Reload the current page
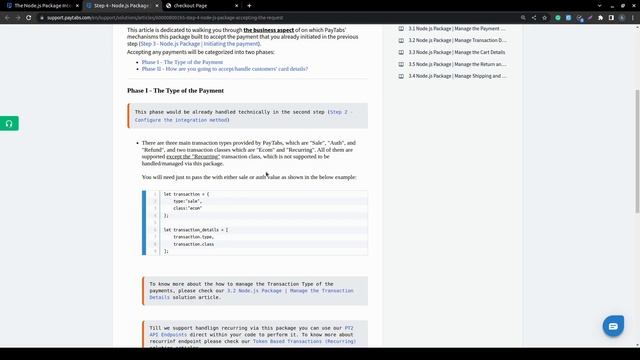The image size is (640, 360). coord(29,18)
